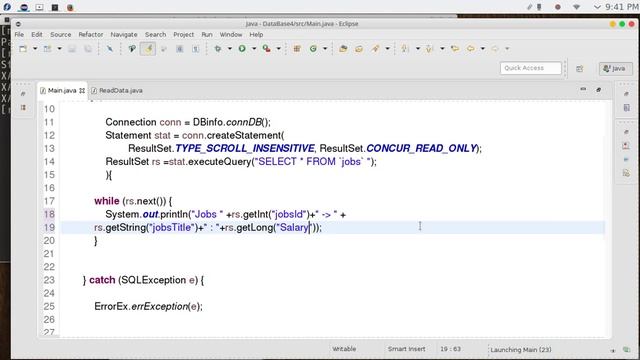Click the Save toolbar icon
Screen dimensions: 640x360
tap(72, 49)
